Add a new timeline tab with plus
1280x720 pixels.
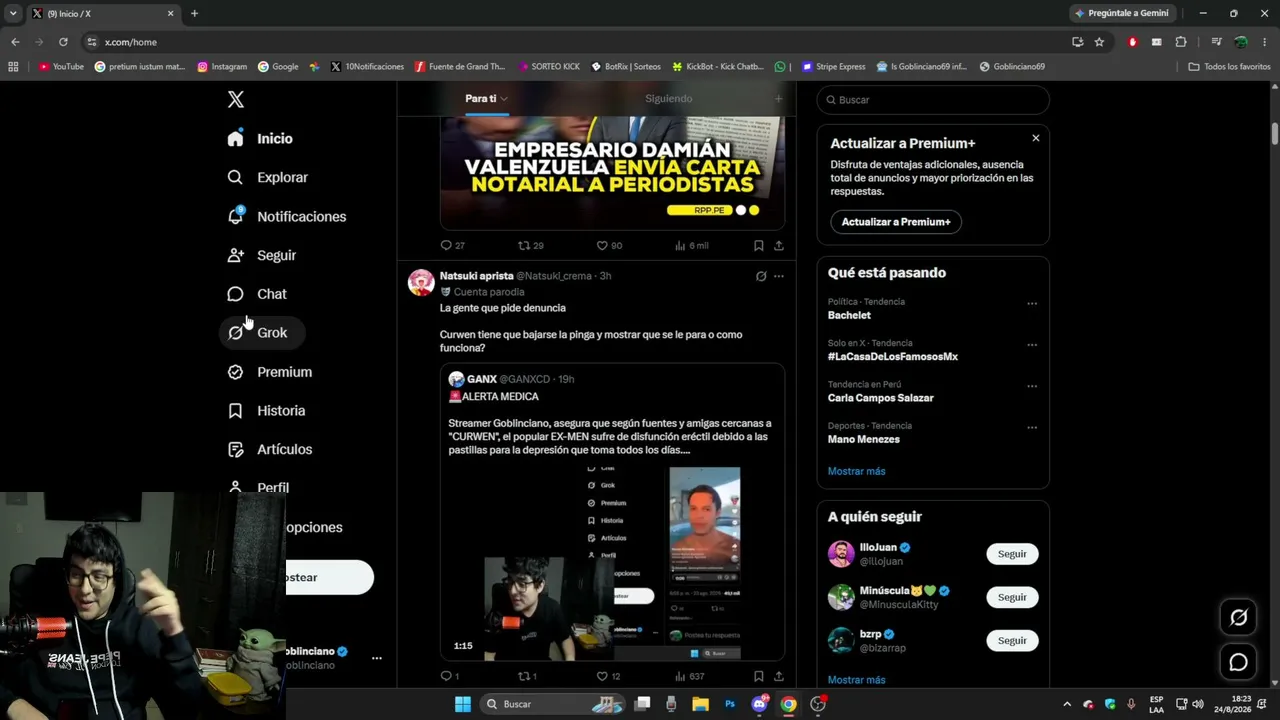(779, 99)
